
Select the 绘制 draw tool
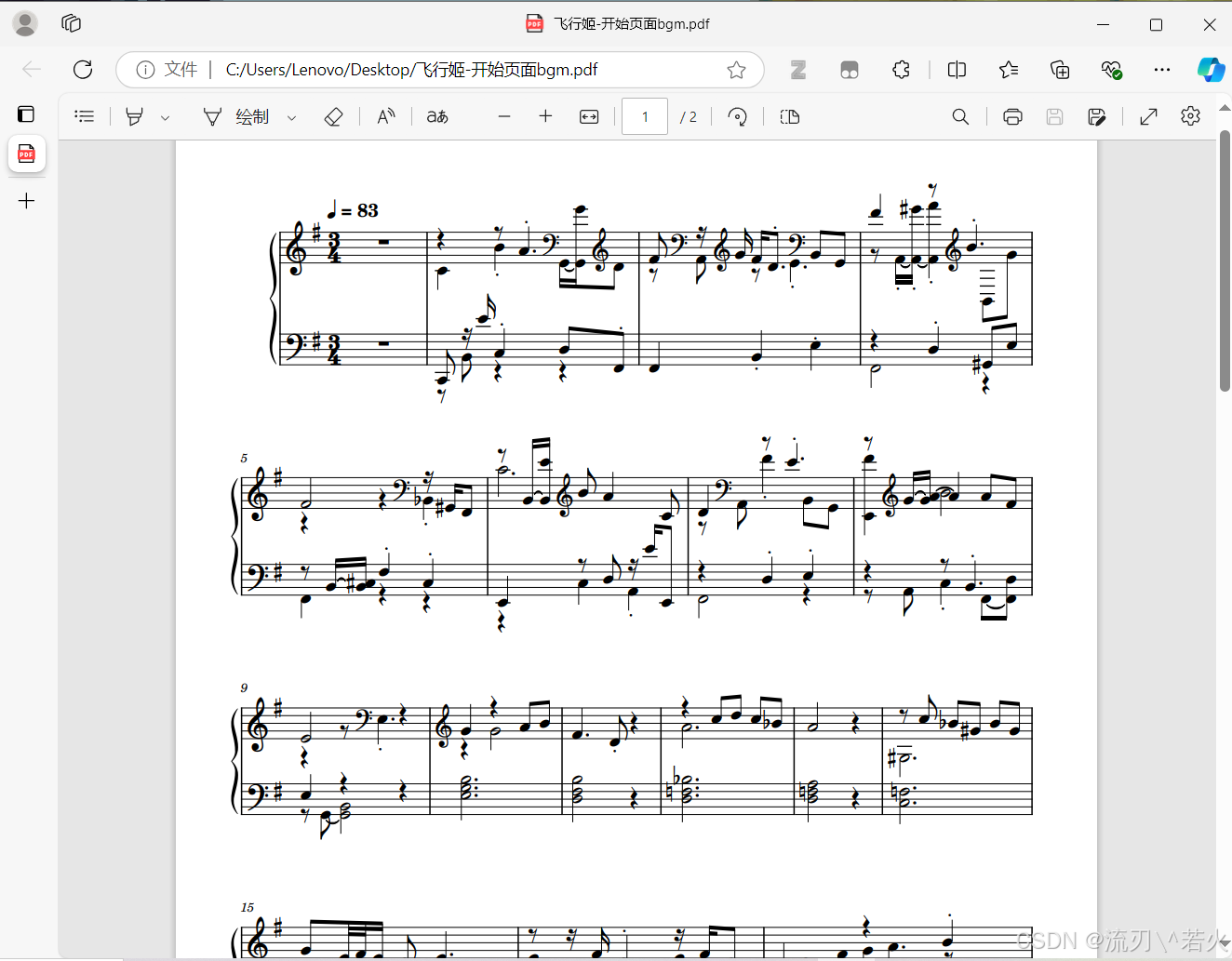coord(236,116)
